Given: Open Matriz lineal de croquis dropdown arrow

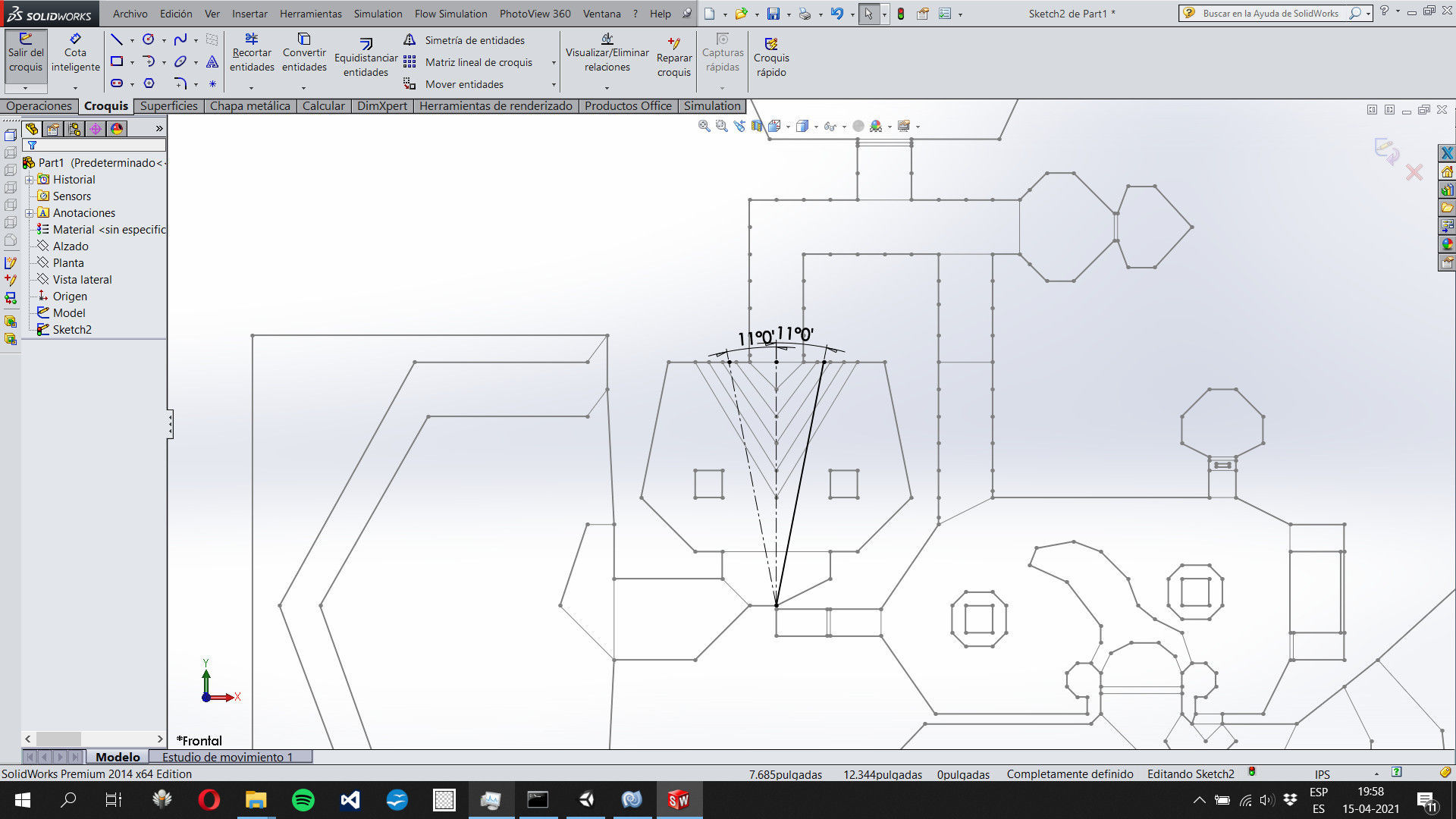Looking at the screenshot, I should [x=554, y=63].
